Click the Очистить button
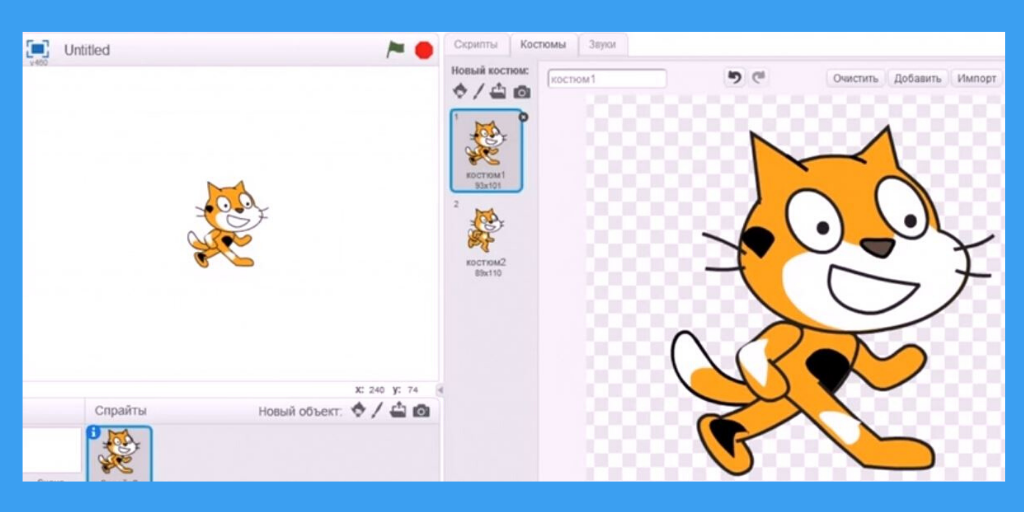Viewport: 1024px width, 512px height. (856, 78)
